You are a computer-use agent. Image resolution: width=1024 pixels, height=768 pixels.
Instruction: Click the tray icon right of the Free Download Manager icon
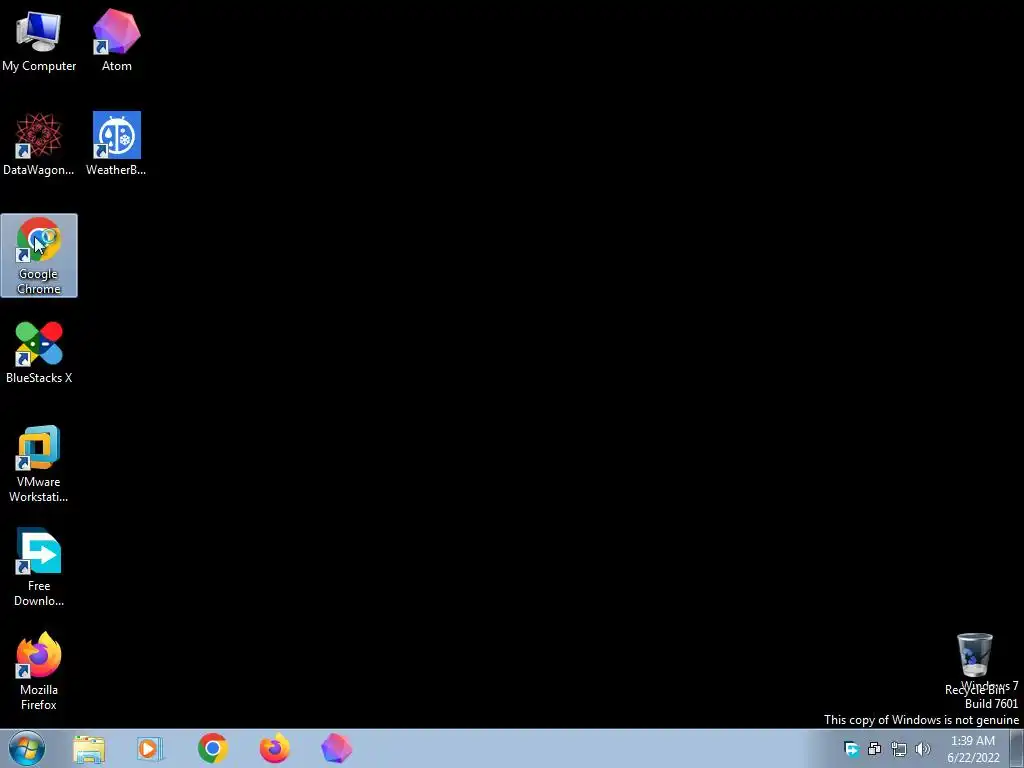[x=874, y=748]
